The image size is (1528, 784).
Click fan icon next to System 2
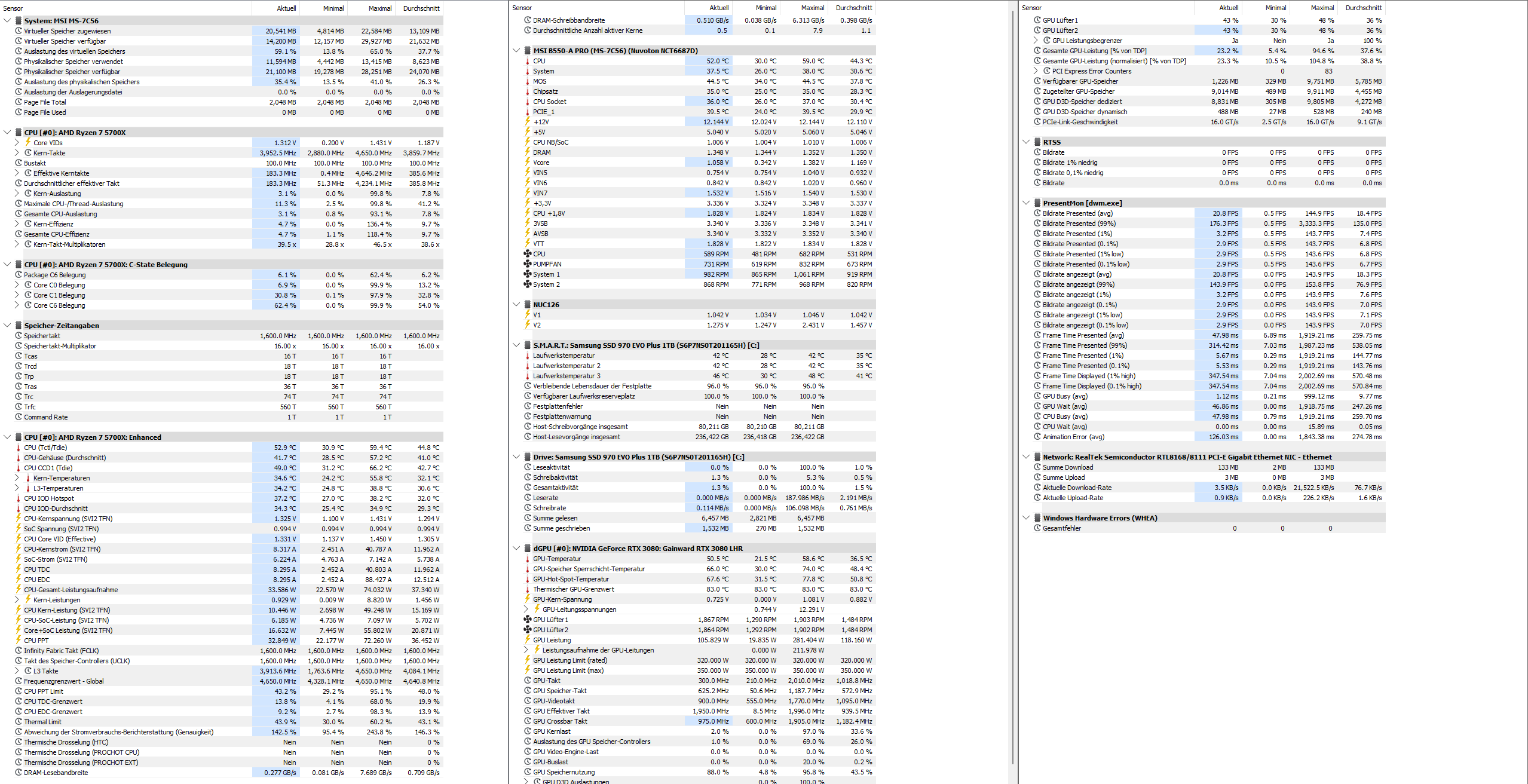click(x=528, y=284)
